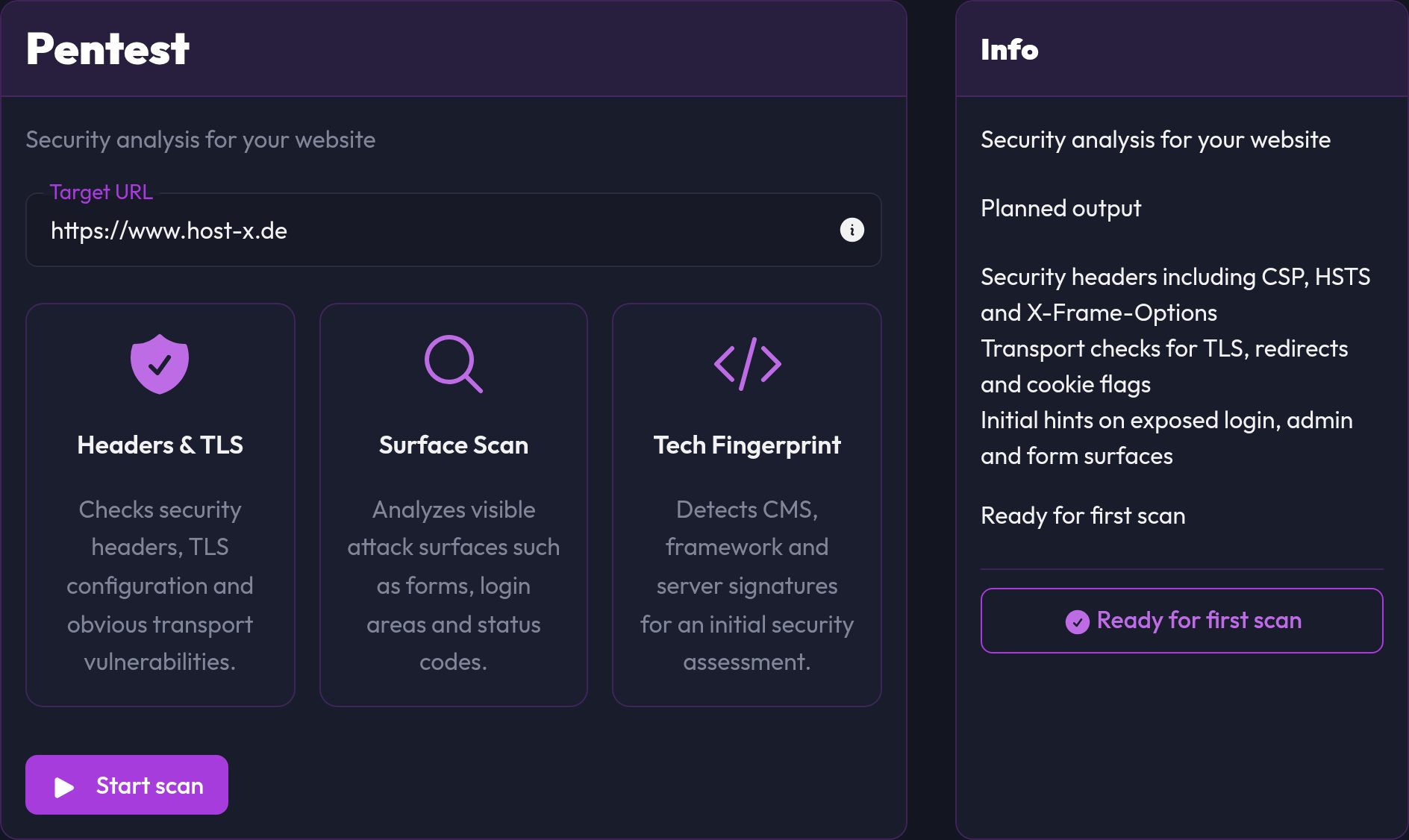Click the Headers & TLS description text
Screen dimensions: 1409x840
point(160,586)
